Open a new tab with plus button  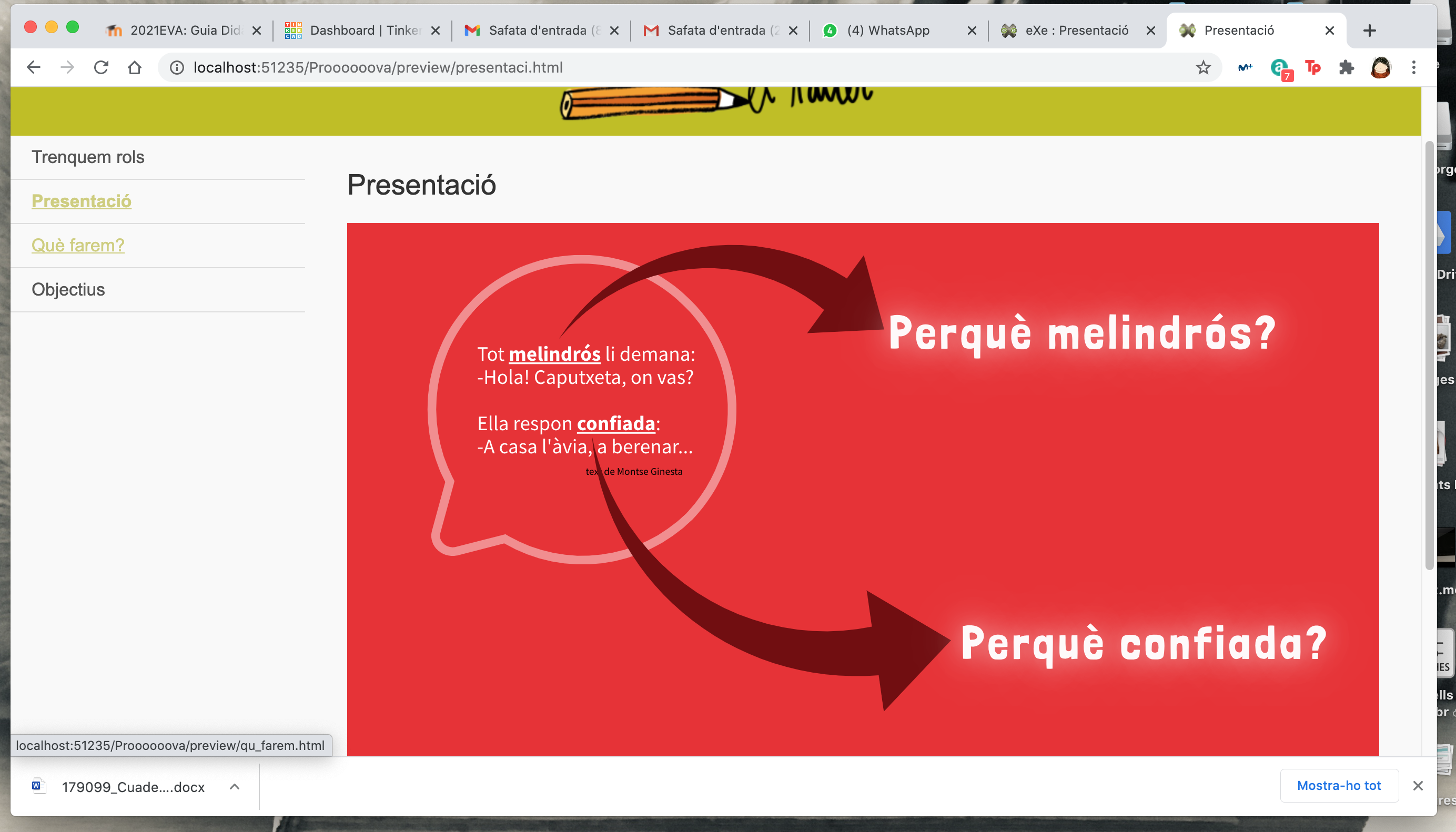click(1369, 31)
